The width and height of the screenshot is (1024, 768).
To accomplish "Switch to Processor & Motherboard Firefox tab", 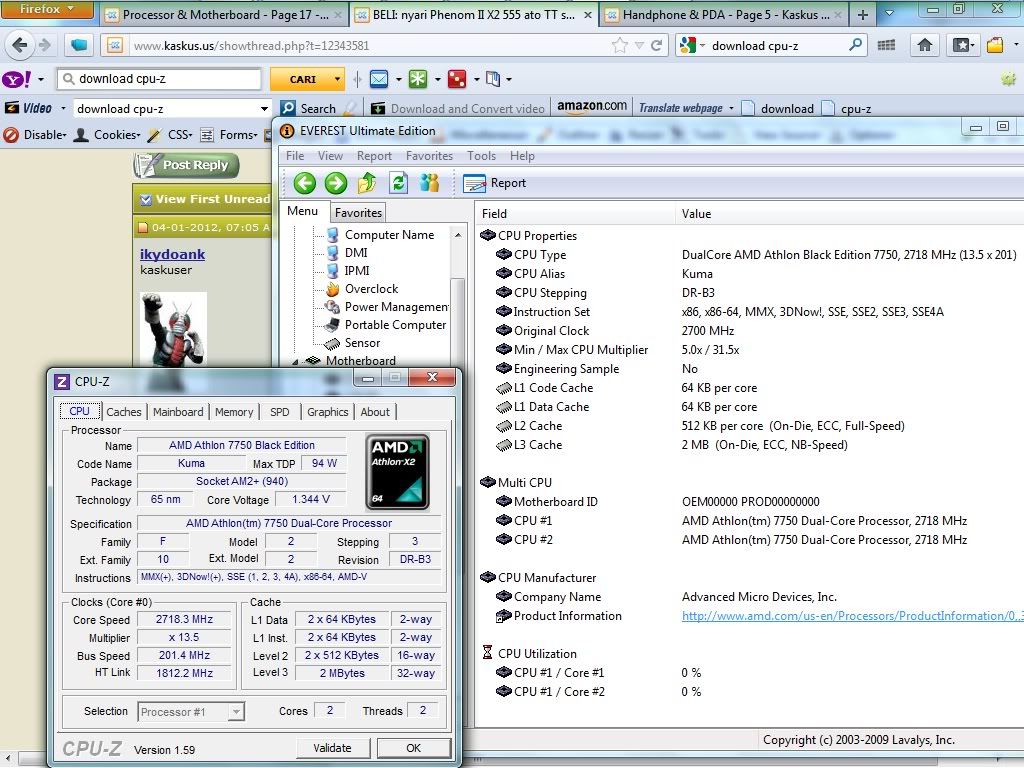I will tap(225, 14).
